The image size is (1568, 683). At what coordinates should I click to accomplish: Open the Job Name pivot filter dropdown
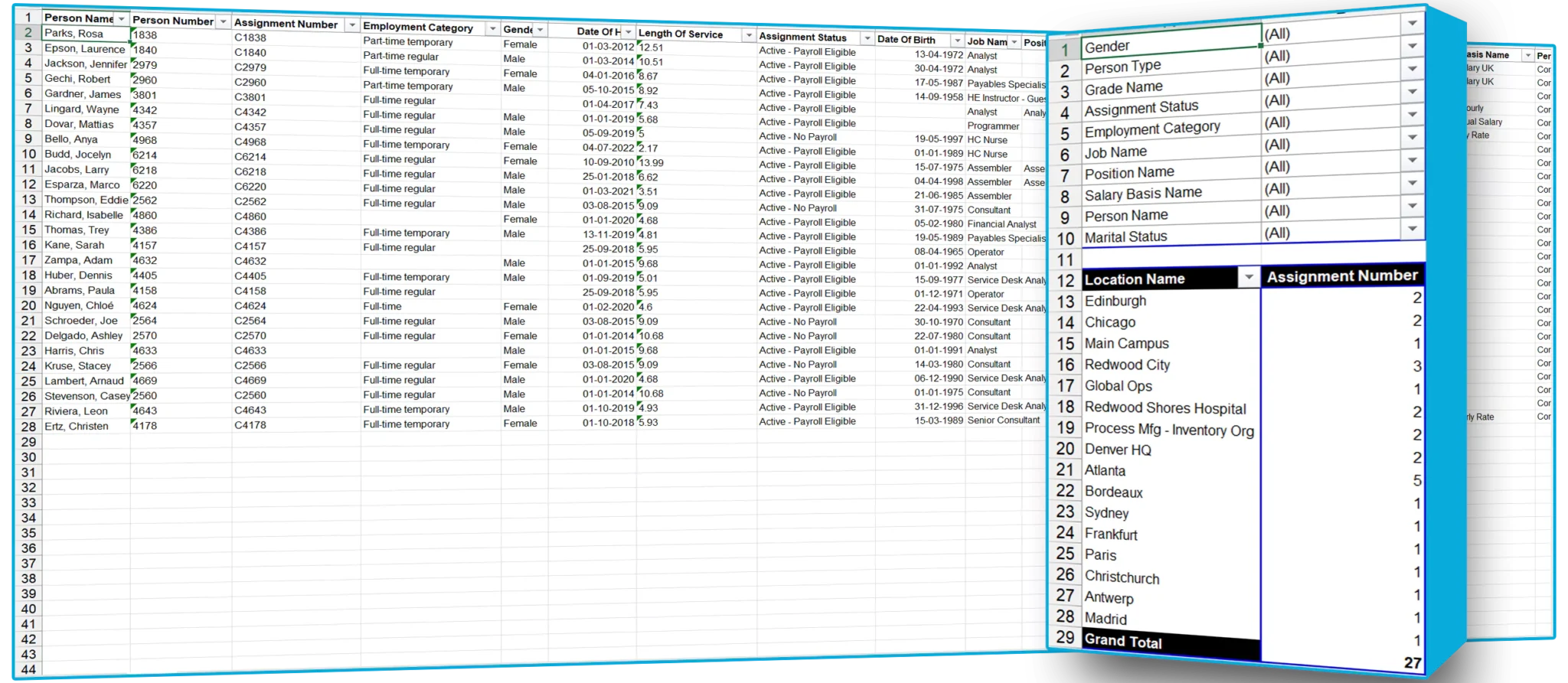1412,138
